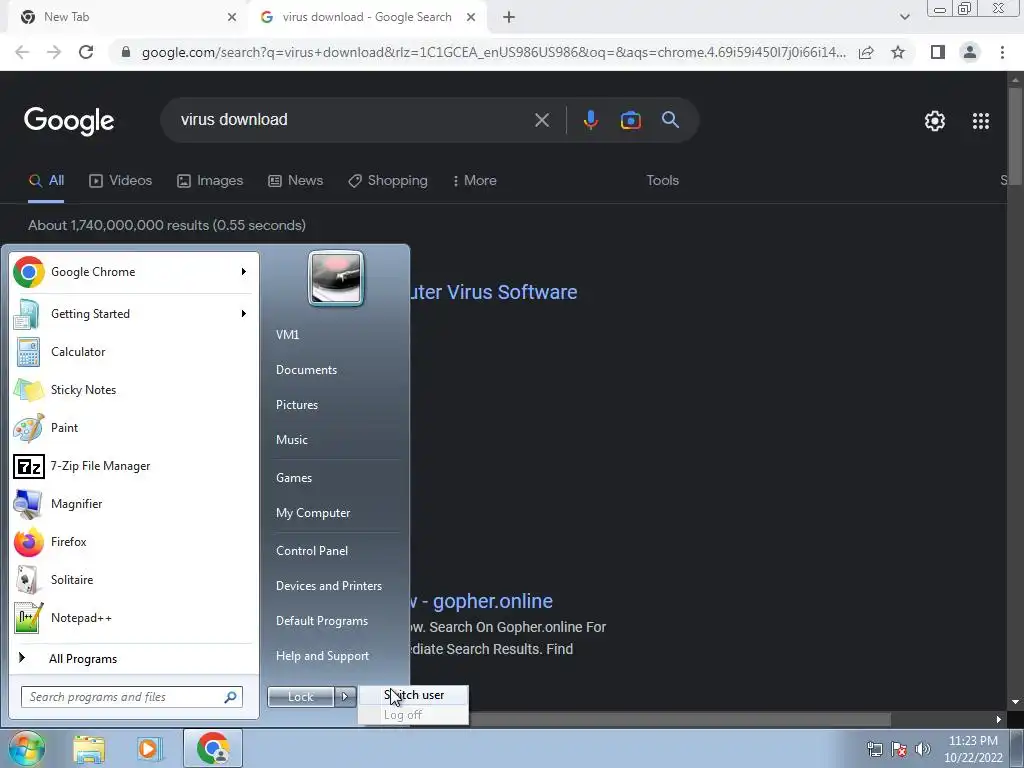Start voice search with microphone
The height and width of the screenshot is (768, 1024).
(x=591, y=120)
